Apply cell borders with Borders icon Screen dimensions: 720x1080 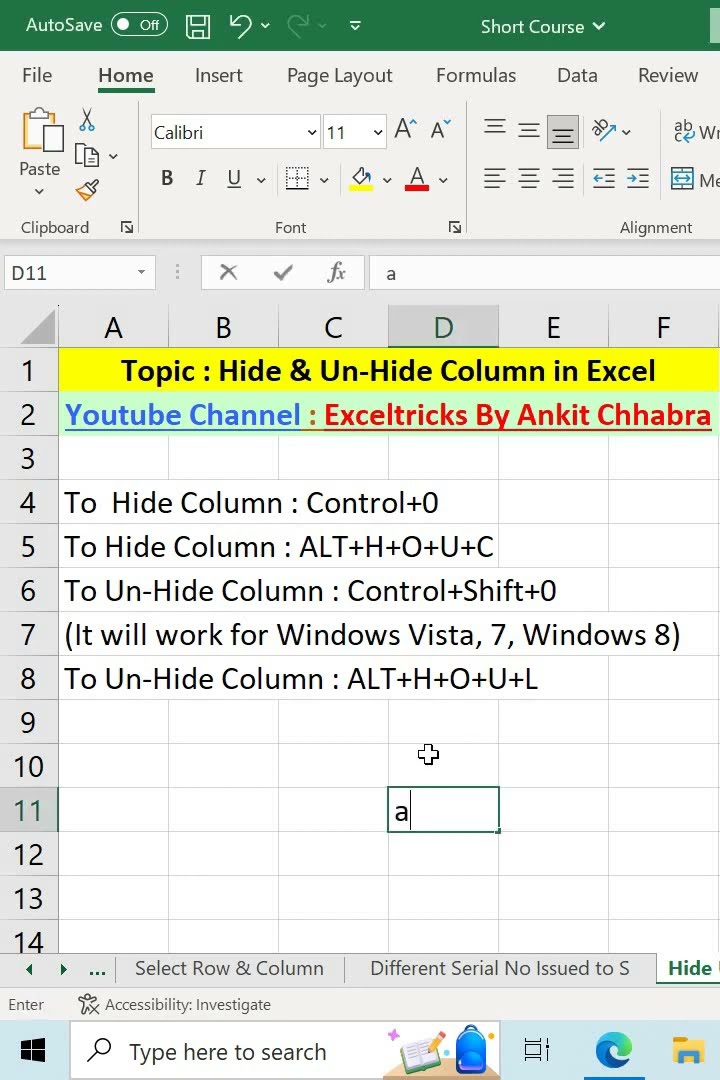pyautogui.click(x=297, y=178)
